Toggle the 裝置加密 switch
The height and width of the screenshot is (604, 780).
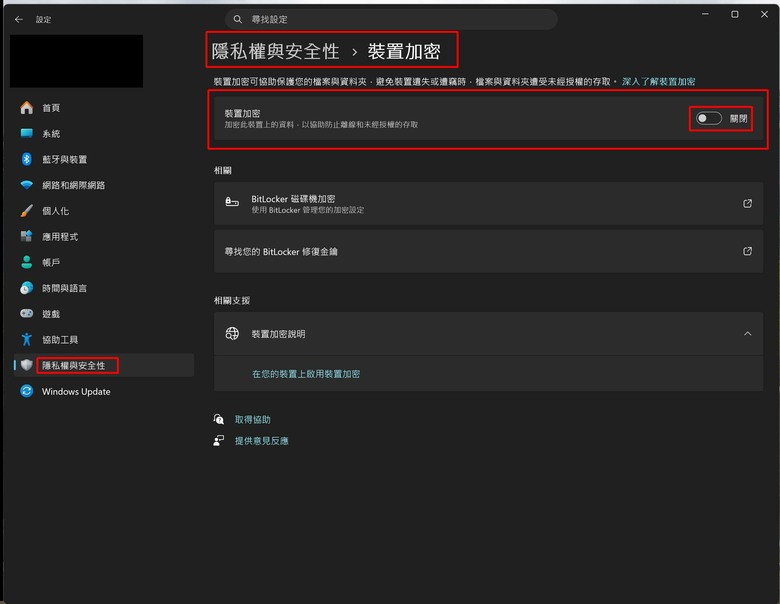(x=708, y=118)
